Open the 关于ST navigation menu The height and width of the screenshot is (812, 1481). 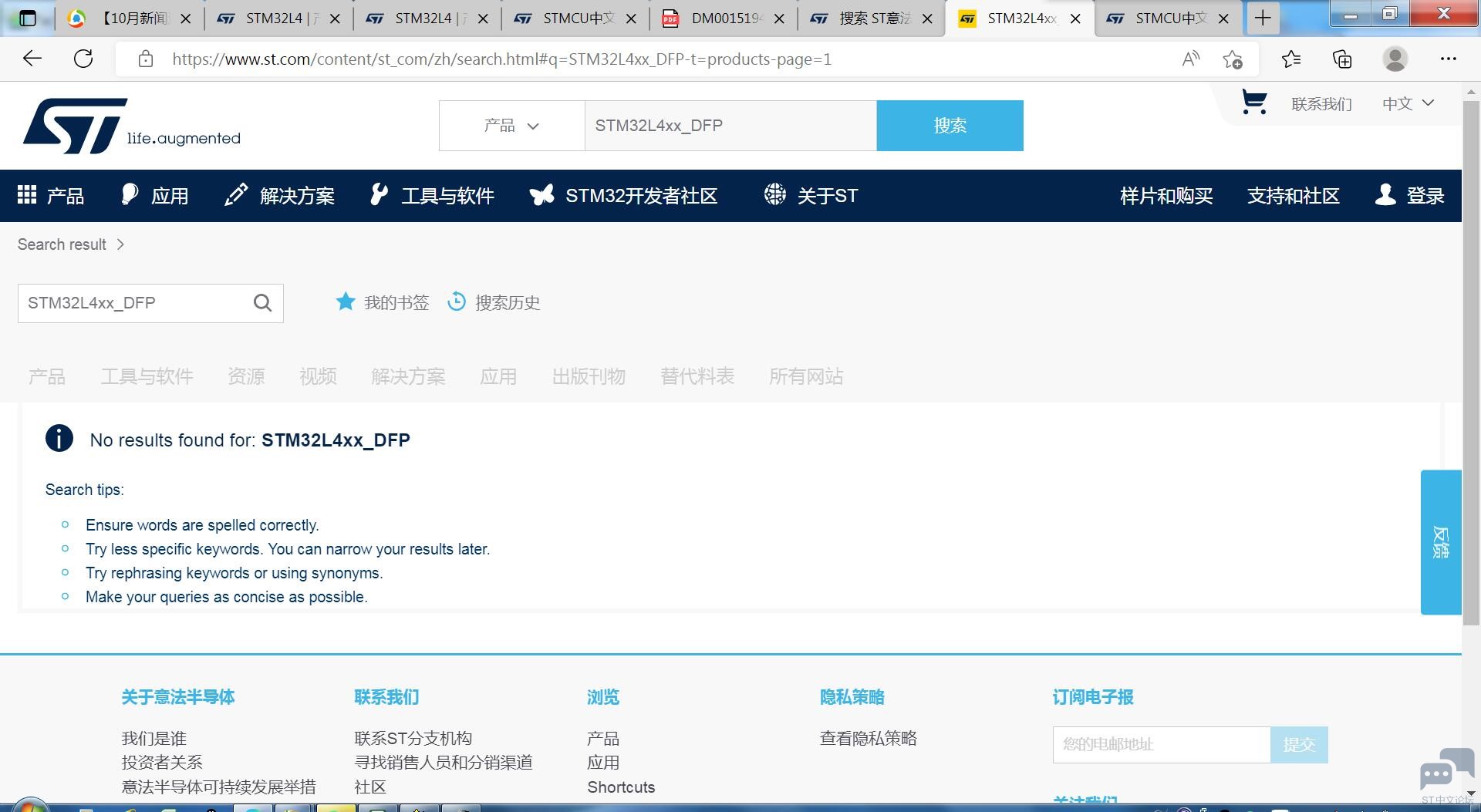pyautogui.click(x=811, y=196)
